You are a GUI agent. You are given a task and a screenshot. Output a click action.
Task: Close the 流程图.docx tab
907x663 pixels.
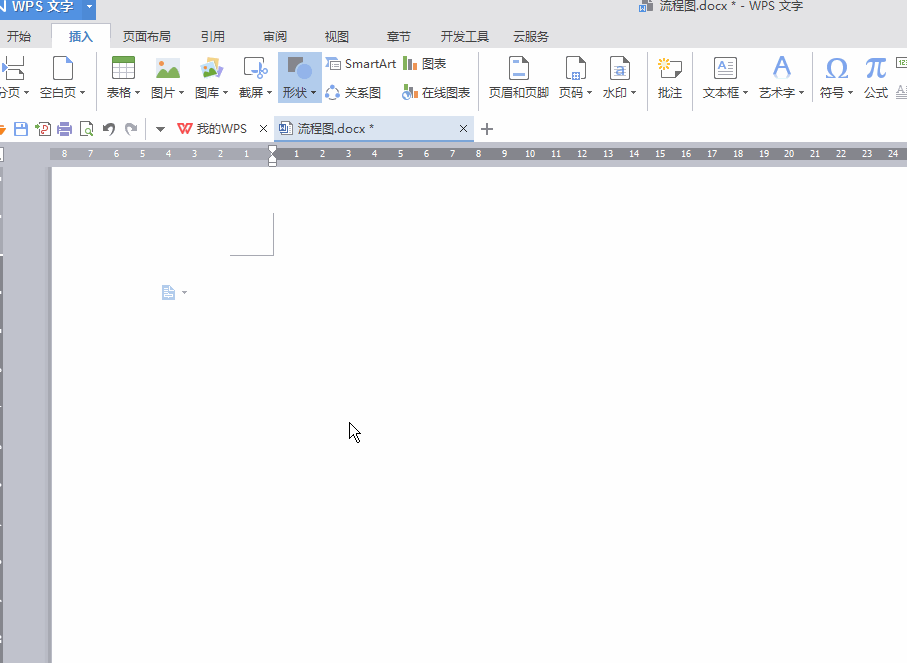(x=463, y=128)
